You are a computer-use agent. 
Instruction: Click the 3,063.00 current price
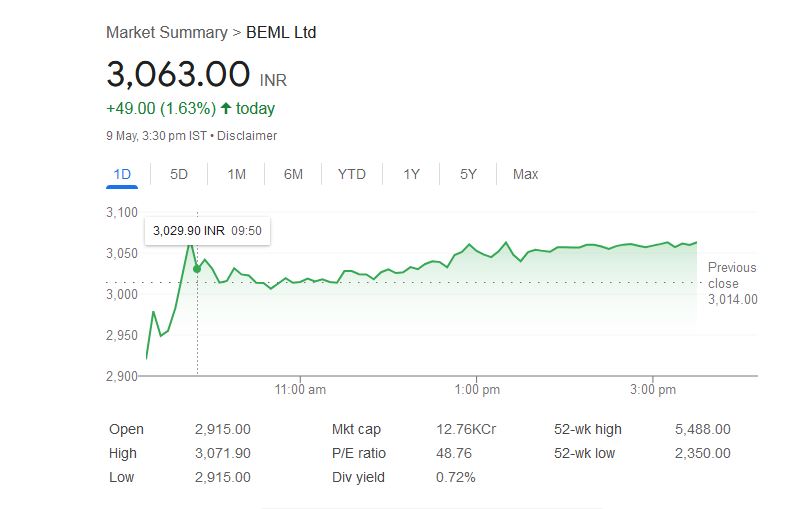tap(178, 74)
